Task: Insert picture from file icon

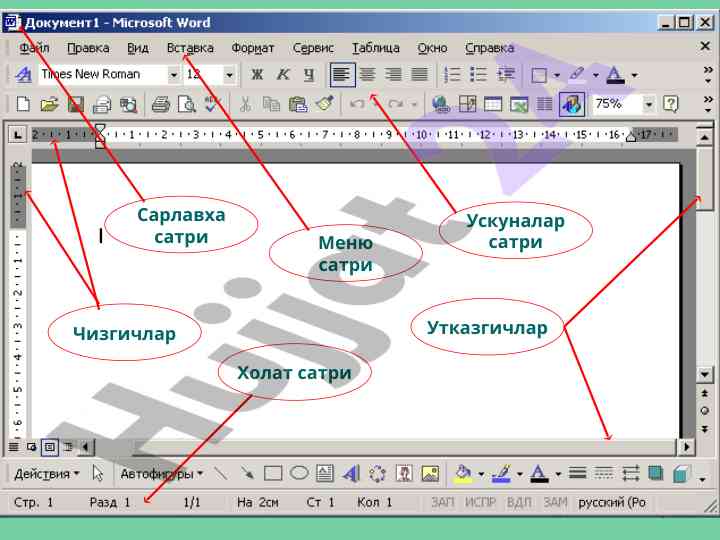Action: tap(430, 473)
